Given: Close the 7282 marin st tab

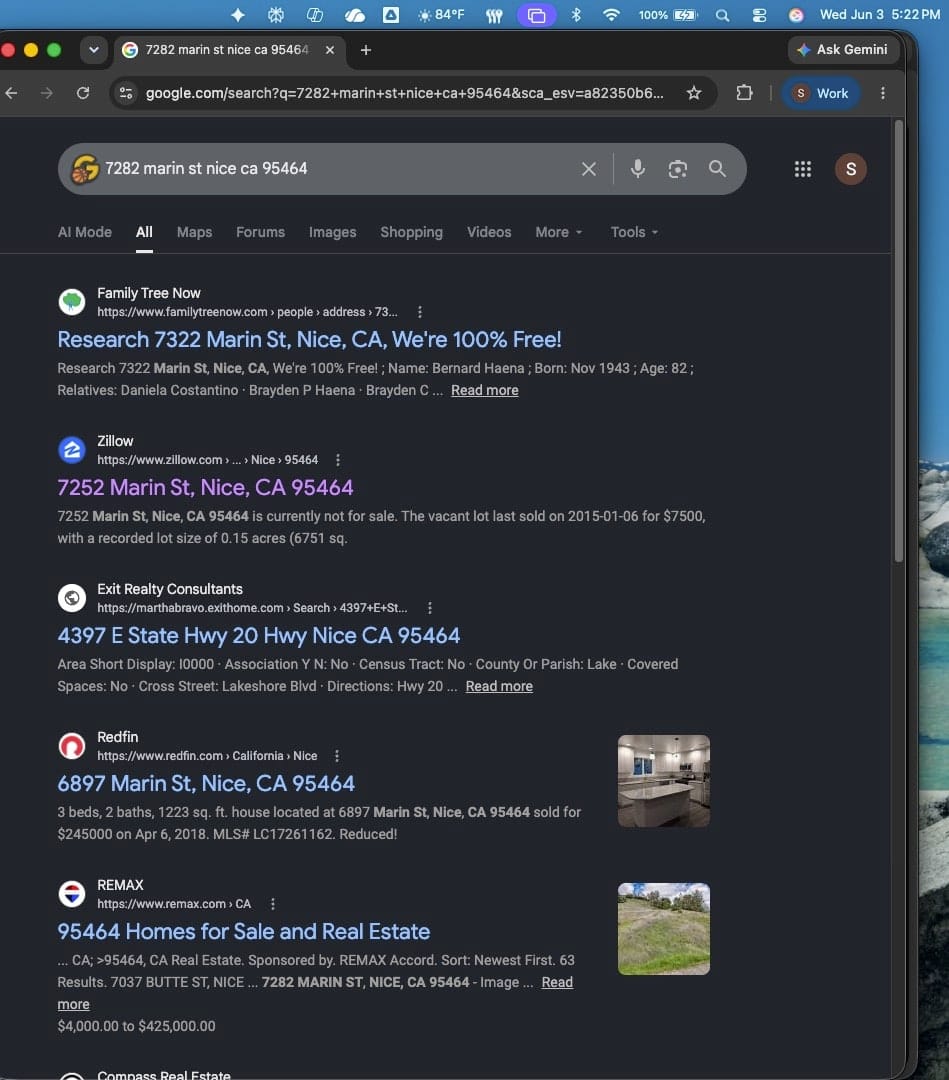Looking at the screenshot, I should click(330, 50).
